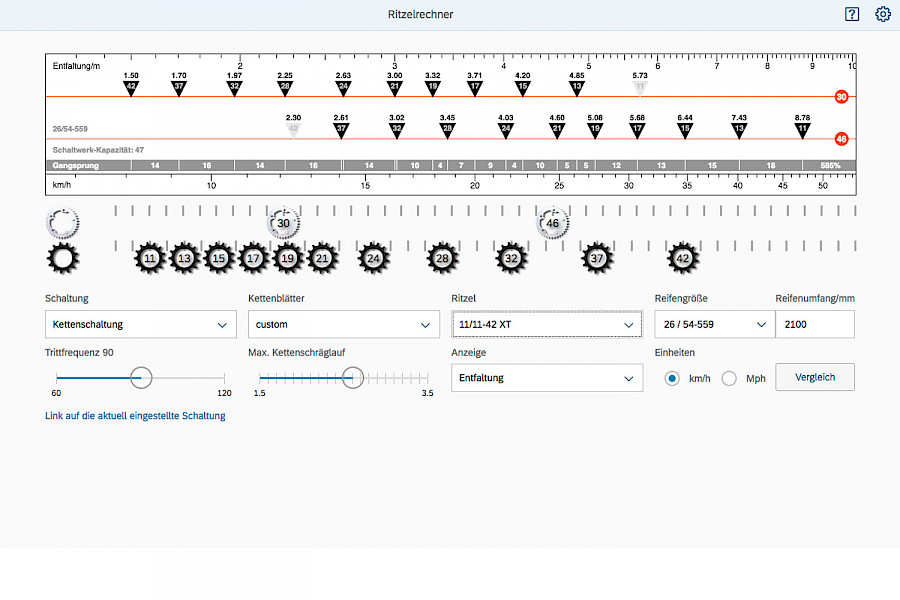The width and height of the screenshot is (900, 600).
Task: Open the Ritzel 11/11-42 XT dropdown
Action: [x=546, y=324]
